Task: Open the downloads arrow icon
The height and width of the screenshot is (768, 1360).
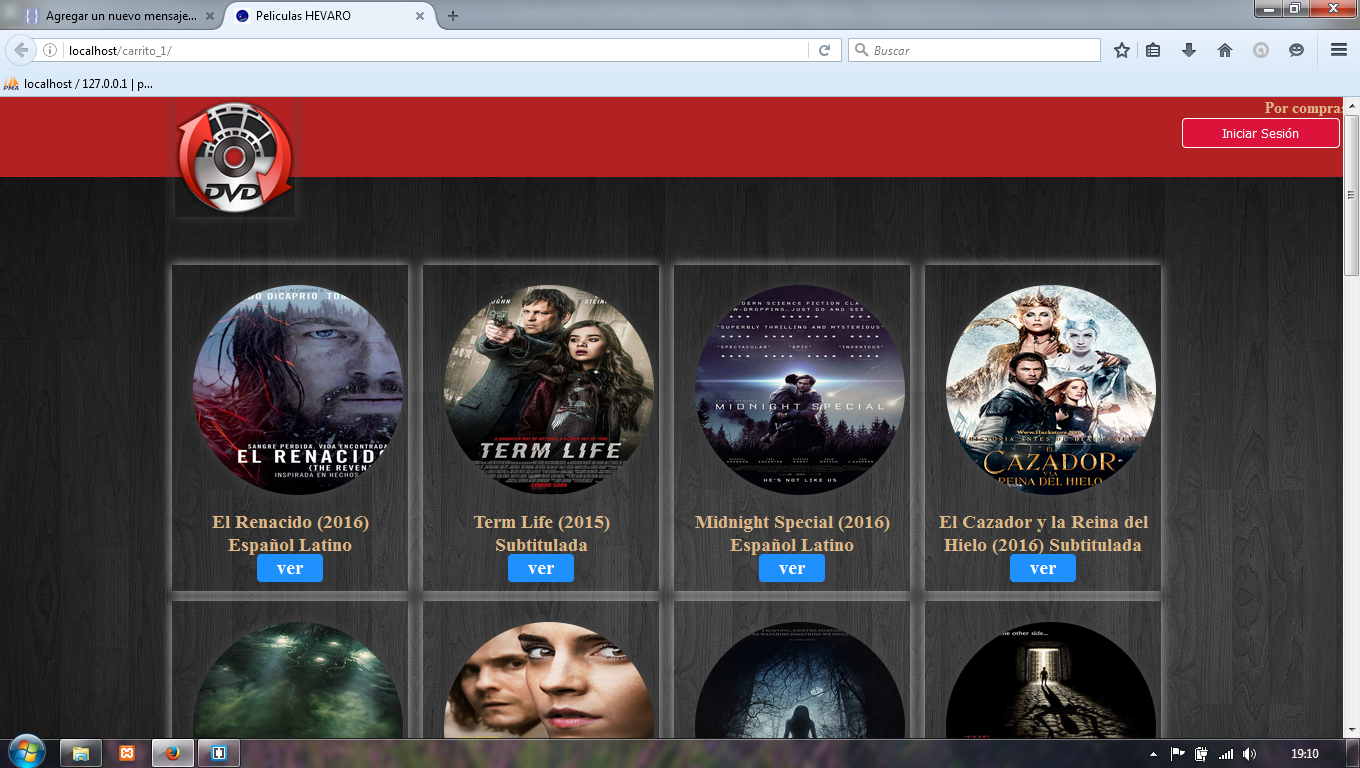Action: pyautogui.click(x=1189, y=50)
